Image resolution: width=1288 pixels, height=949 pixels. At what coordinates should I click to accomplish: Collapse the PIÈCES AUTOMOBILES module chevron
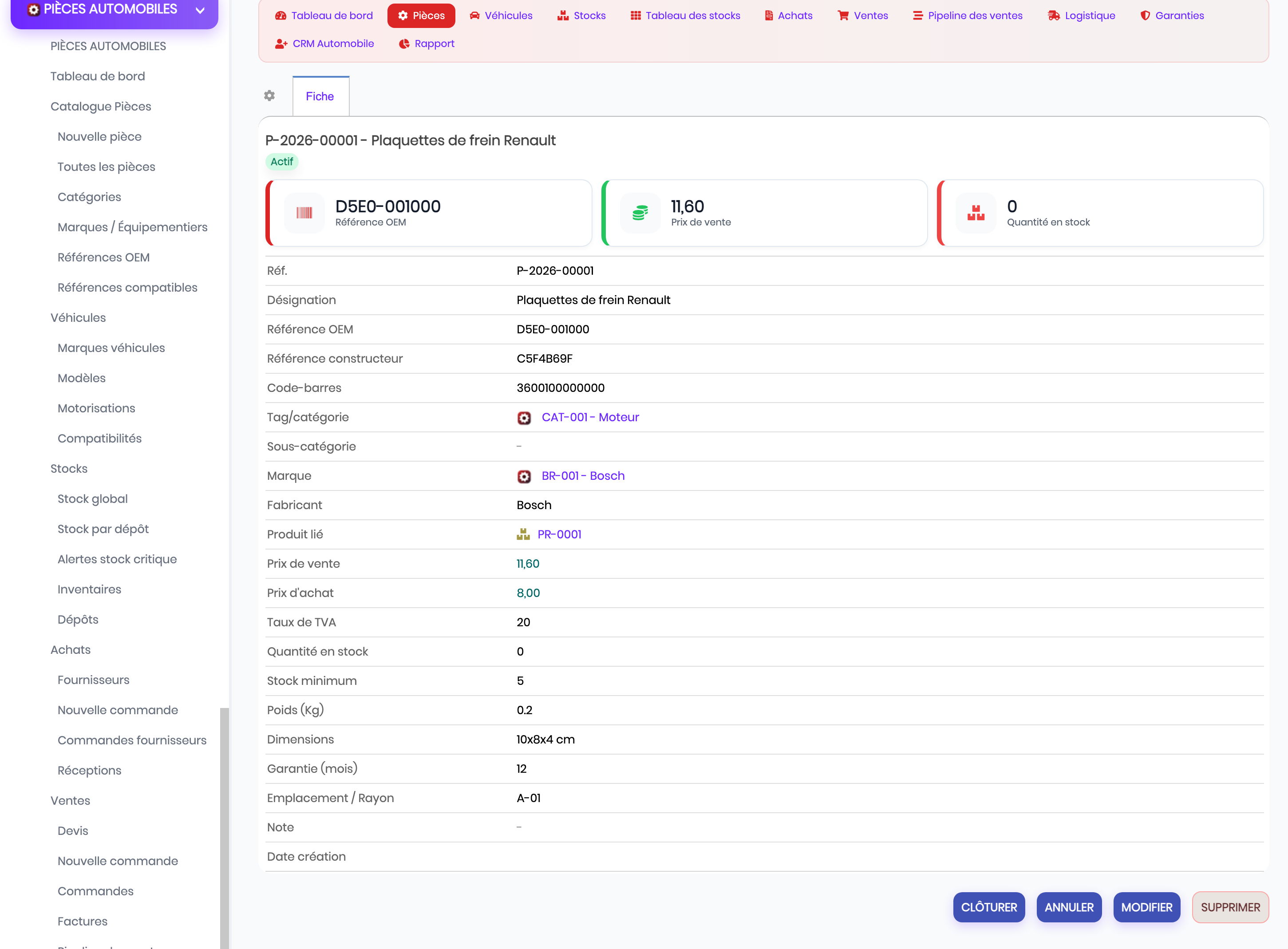(201, 10)
